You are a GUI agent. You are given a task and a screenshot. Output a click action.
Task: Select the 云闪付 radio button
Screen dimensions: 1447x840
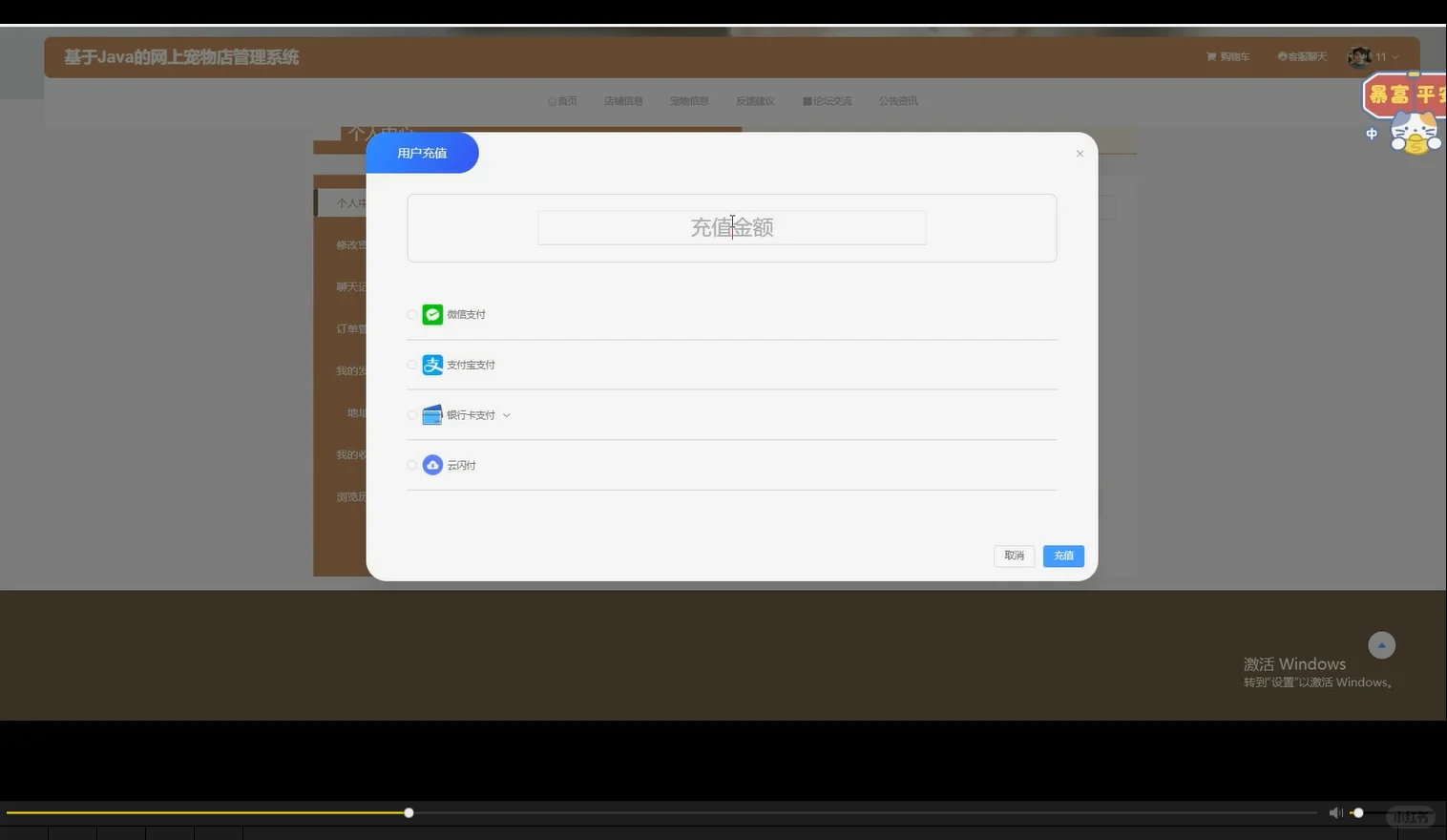[412, 465]
